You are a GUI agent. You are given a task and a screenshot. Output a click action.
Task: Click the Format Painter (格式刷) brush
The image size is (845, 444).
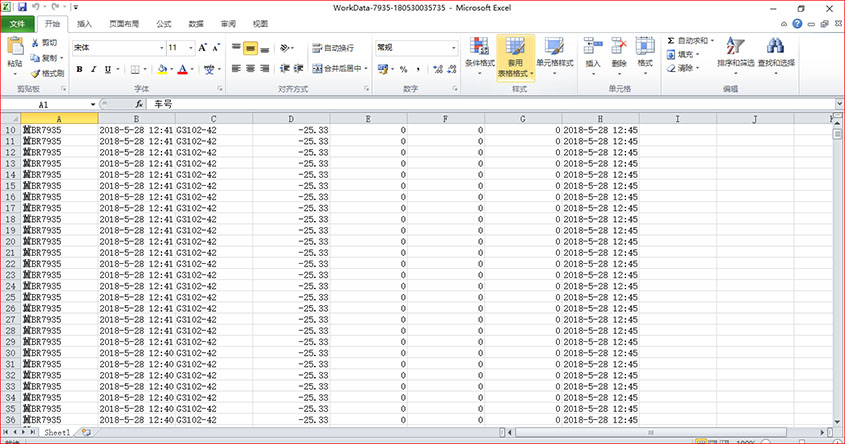pos(47,73)
